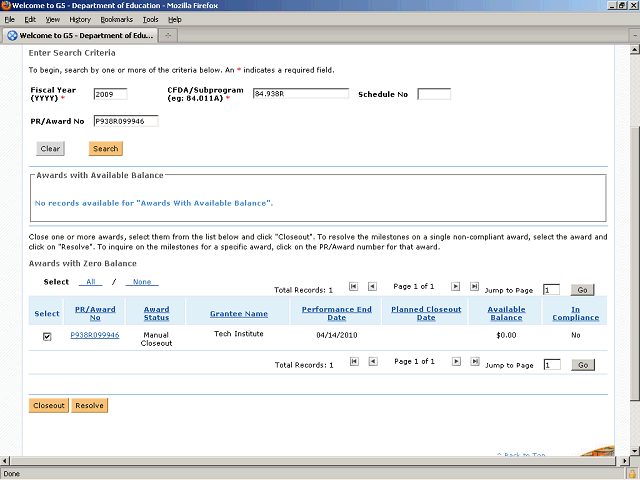Sort by Planned Closeout Date header

[x=426, y=313]
